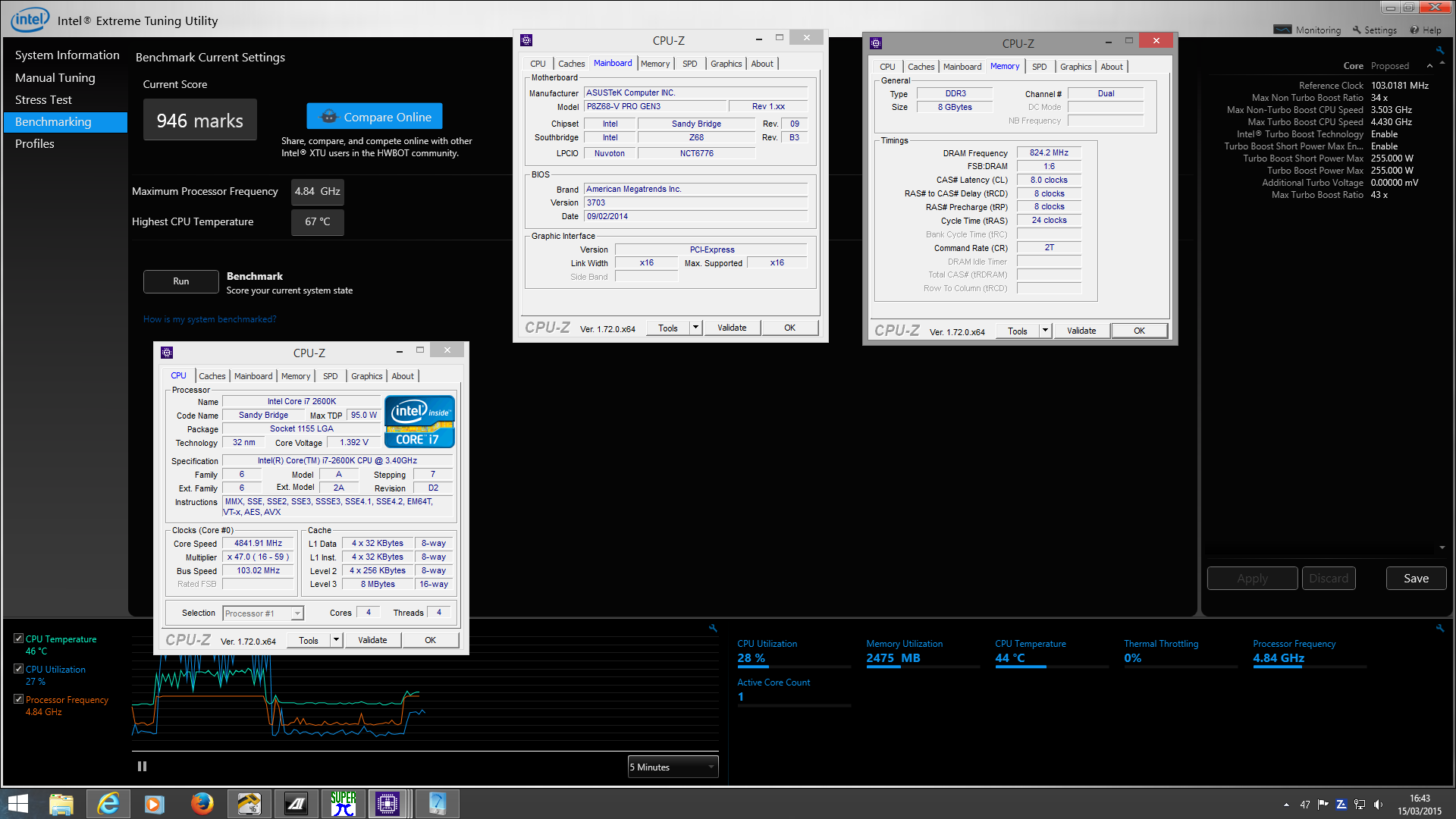Open ASUS AI Suite taskbar icon
1456x819 pixels.
tap(296, 804)
